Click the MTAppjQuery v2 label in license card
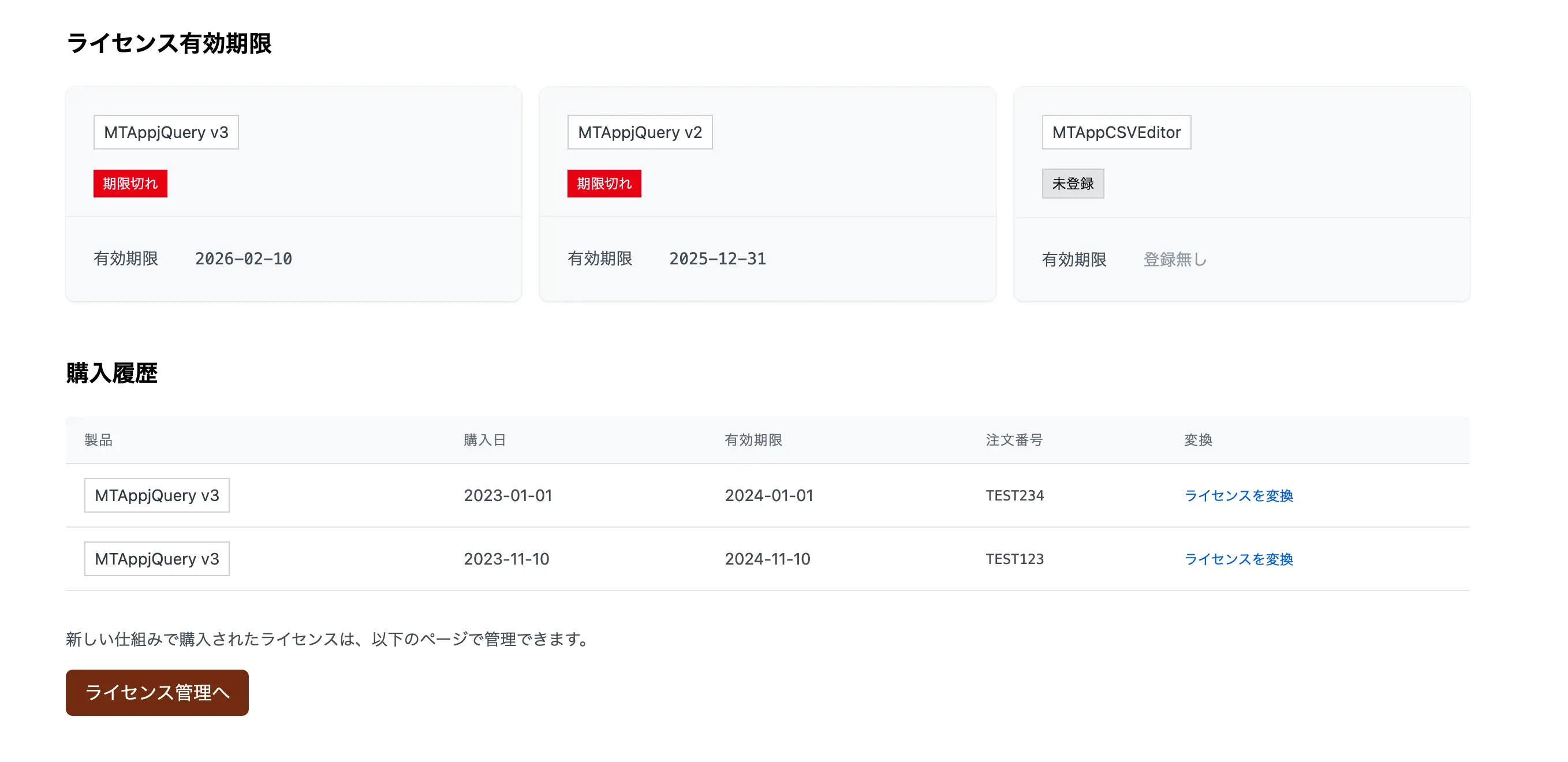The image size is (1568, 762). click(640, 132)
